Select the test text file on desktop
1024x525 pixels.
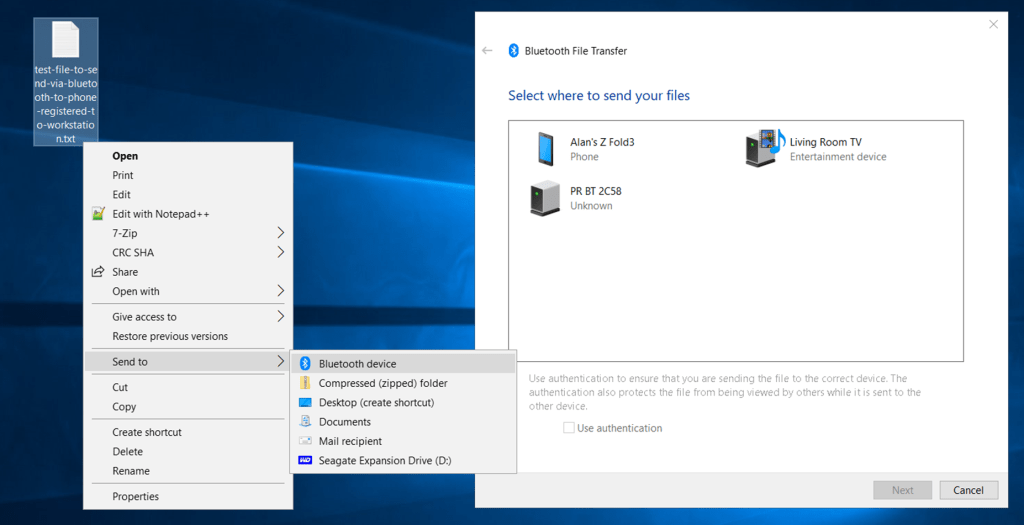click(x=65, y=42)
